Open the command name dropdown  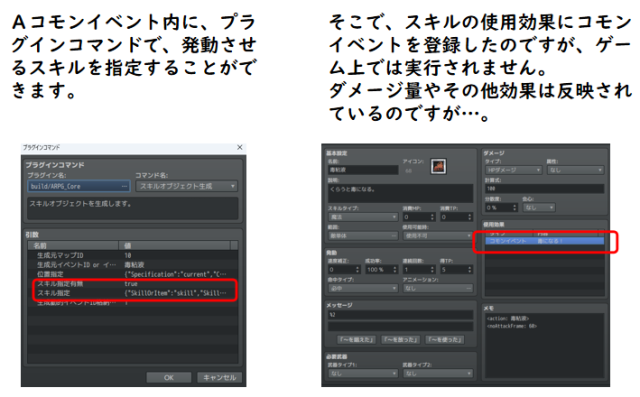[x=187, y=186]
